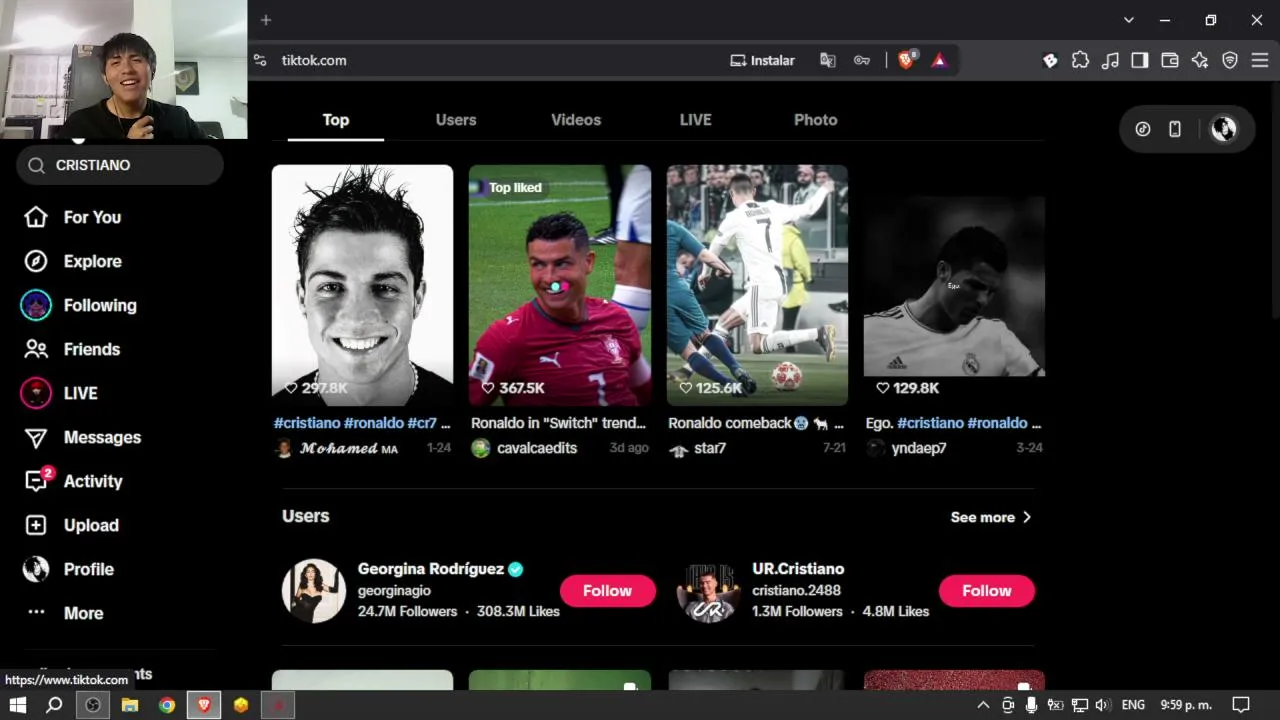Open the Brave main hamburger menu

point(1260,60)
